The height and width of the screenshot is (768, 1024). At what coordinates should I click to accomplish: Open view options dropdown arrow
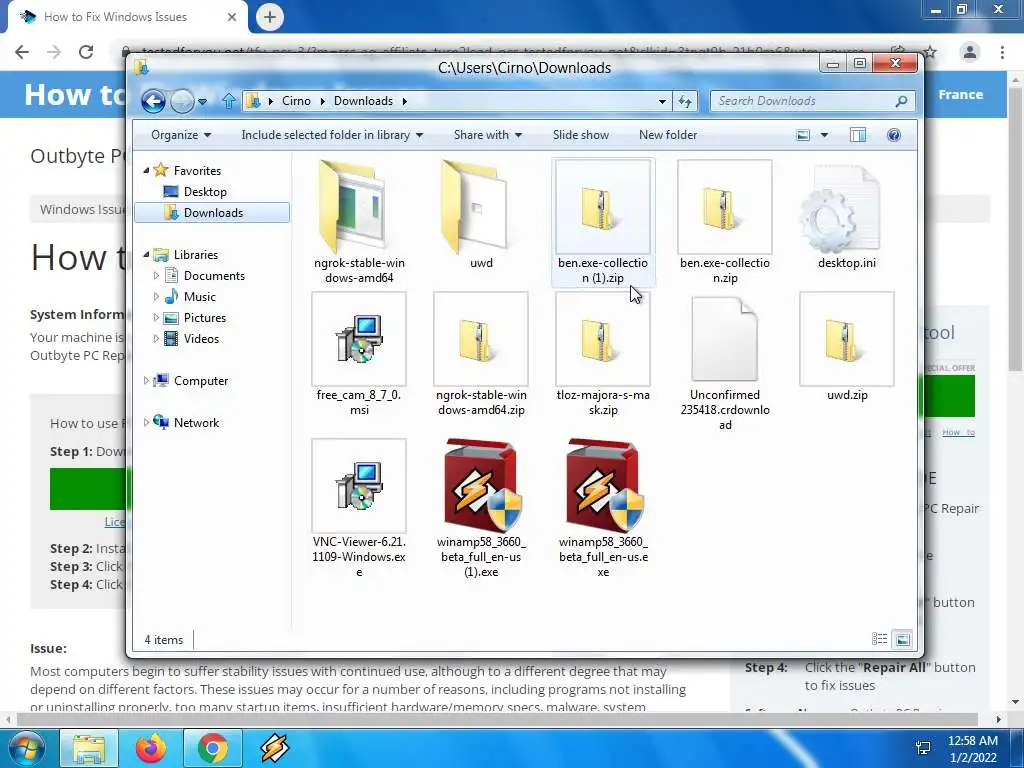click(x=824, y=135)
